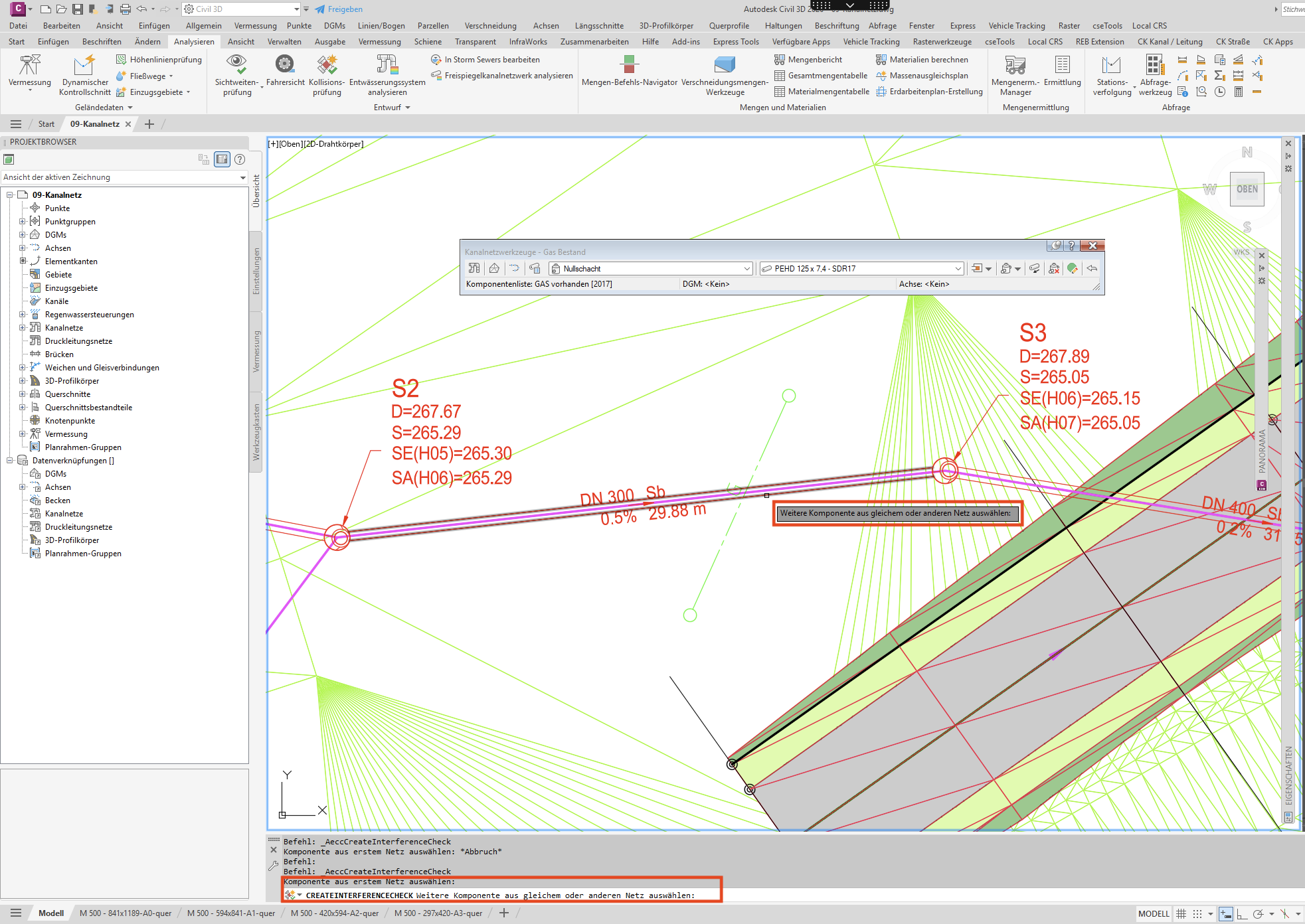
Task: Toggle polar tracking in the status bar
Action: coord(1259,914)
